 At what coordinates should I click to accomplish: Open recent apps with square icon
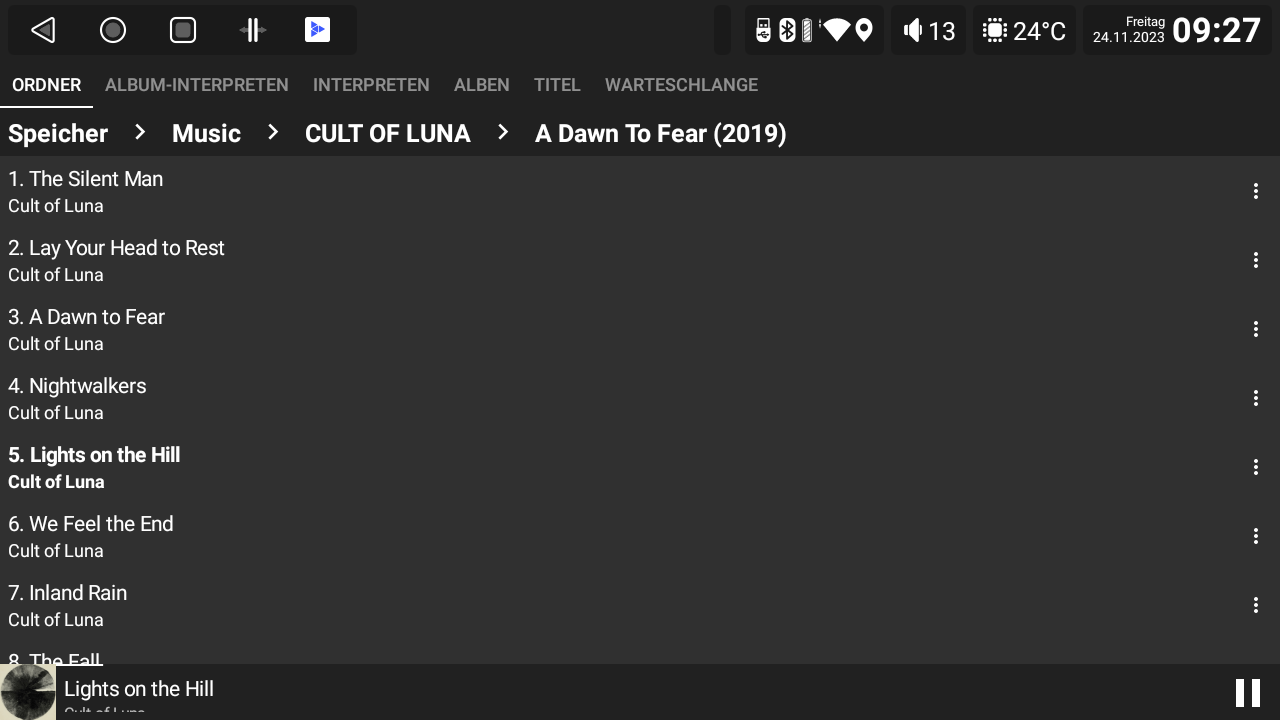pos(183,30)
